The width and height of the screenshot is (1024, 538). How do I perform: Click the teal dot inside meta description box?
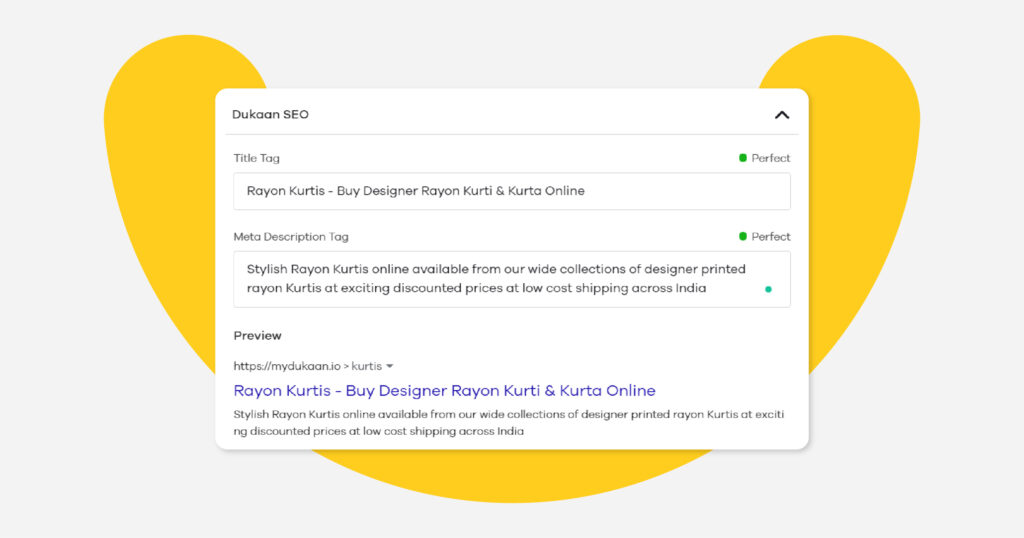(x=768, y=289)
